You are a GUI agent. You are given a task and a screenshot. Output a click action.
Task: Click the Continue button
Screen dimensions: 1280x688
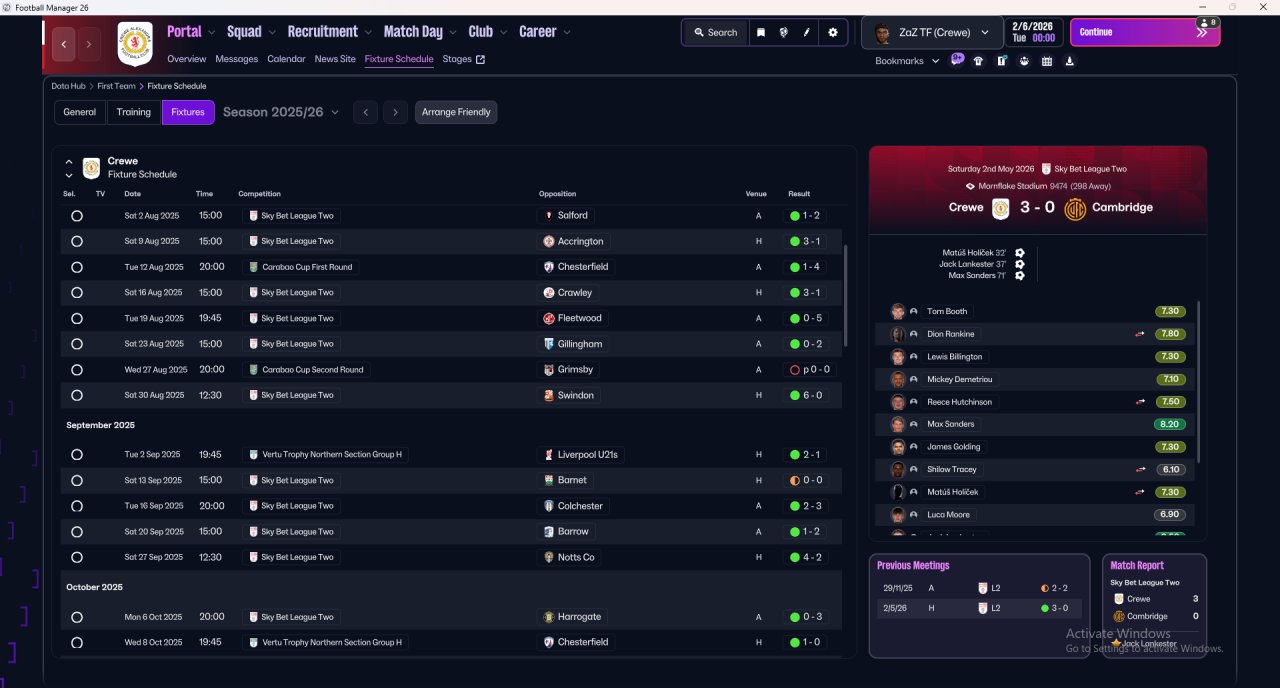(1145, 32)
